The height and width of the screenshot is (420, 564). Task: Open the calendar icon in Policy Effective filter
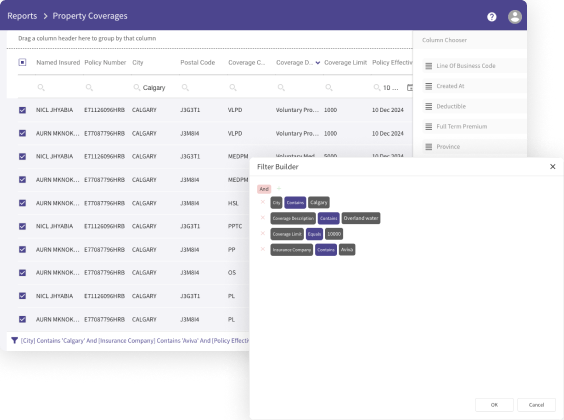tap(410, 87)
